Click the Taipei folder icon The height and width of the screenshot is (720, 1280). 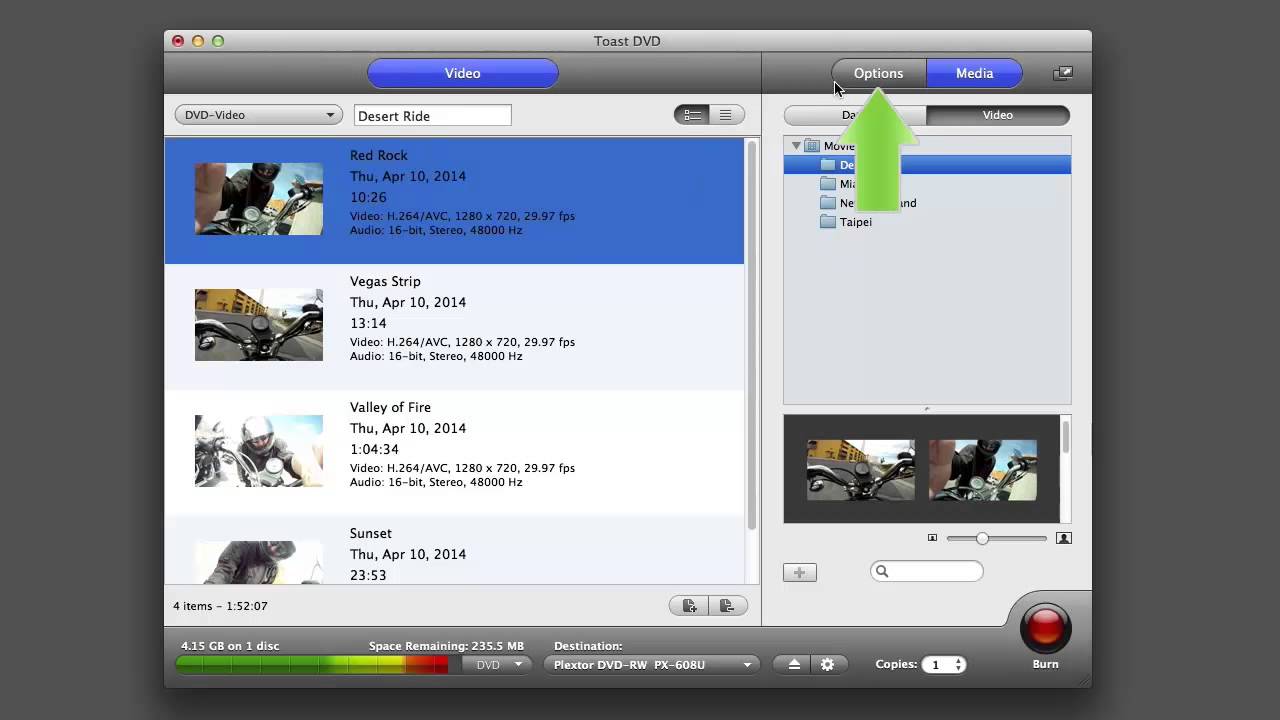828,222
